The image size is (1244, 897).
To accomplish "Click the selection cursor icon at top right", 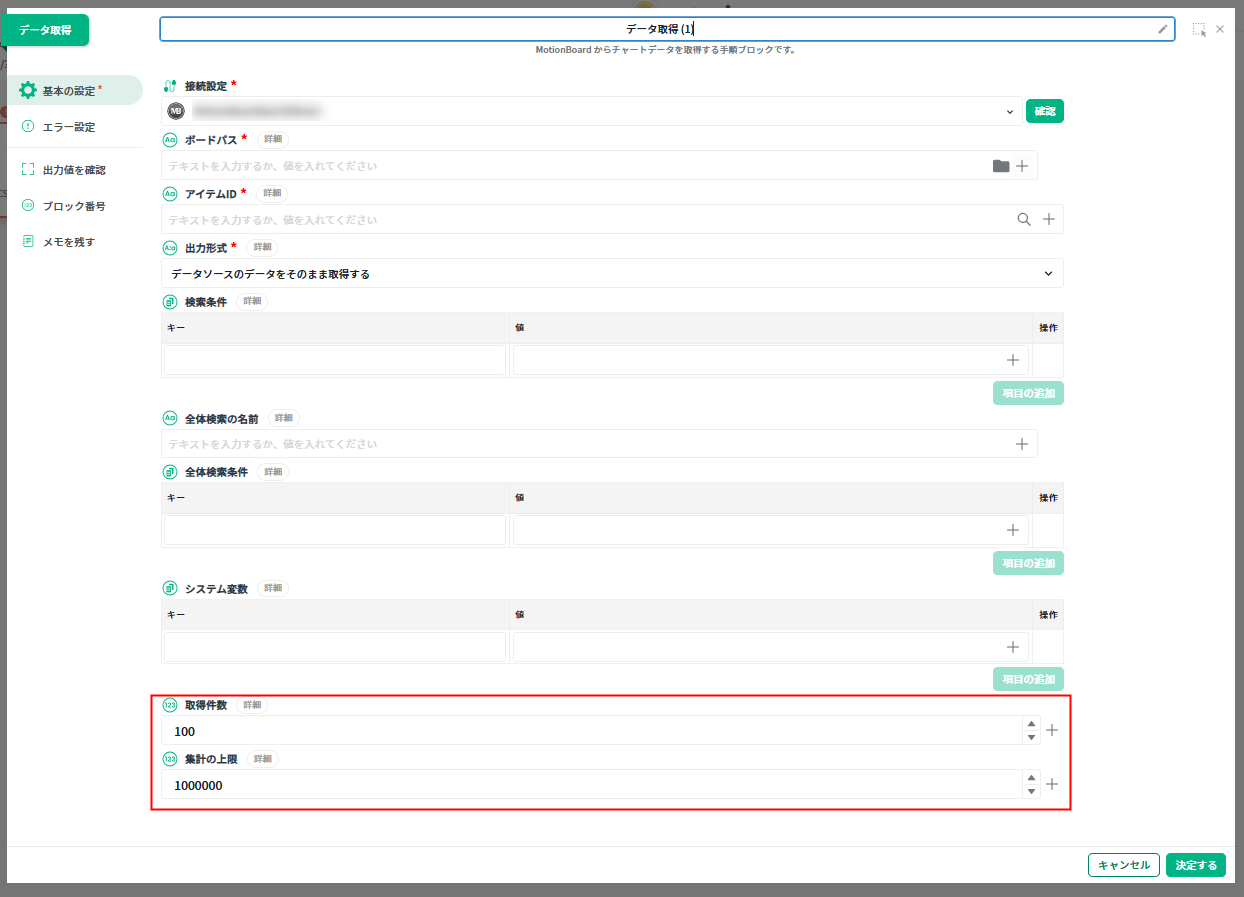I will click(x=1199, y=29).
